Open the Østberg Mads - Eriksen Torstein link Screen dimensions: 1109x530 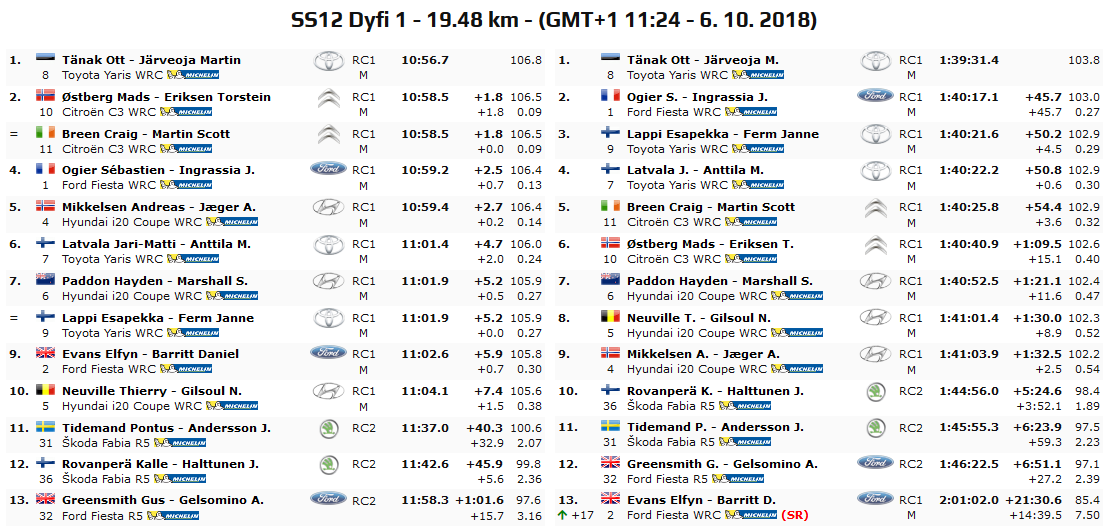[x=166, y=97]
